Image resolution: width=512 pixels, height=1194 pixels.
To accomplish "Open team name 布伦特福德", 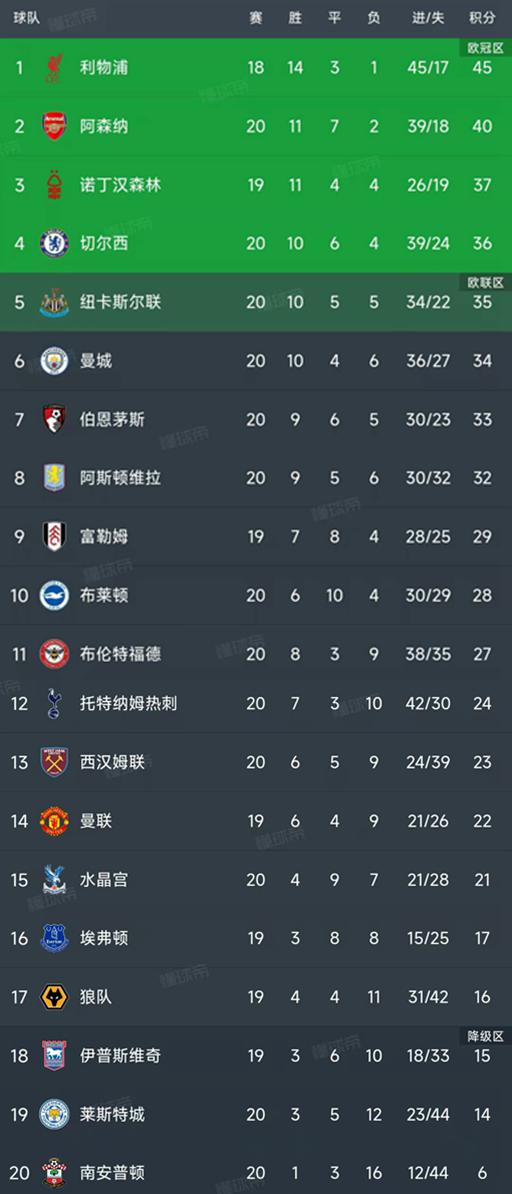I will point(120,654).
